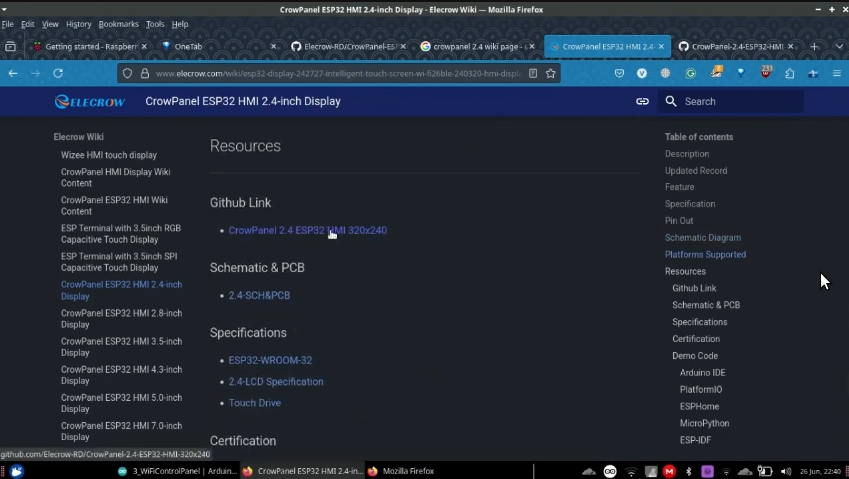Open the Extensions puzzle-piece icon

point(789,73)
